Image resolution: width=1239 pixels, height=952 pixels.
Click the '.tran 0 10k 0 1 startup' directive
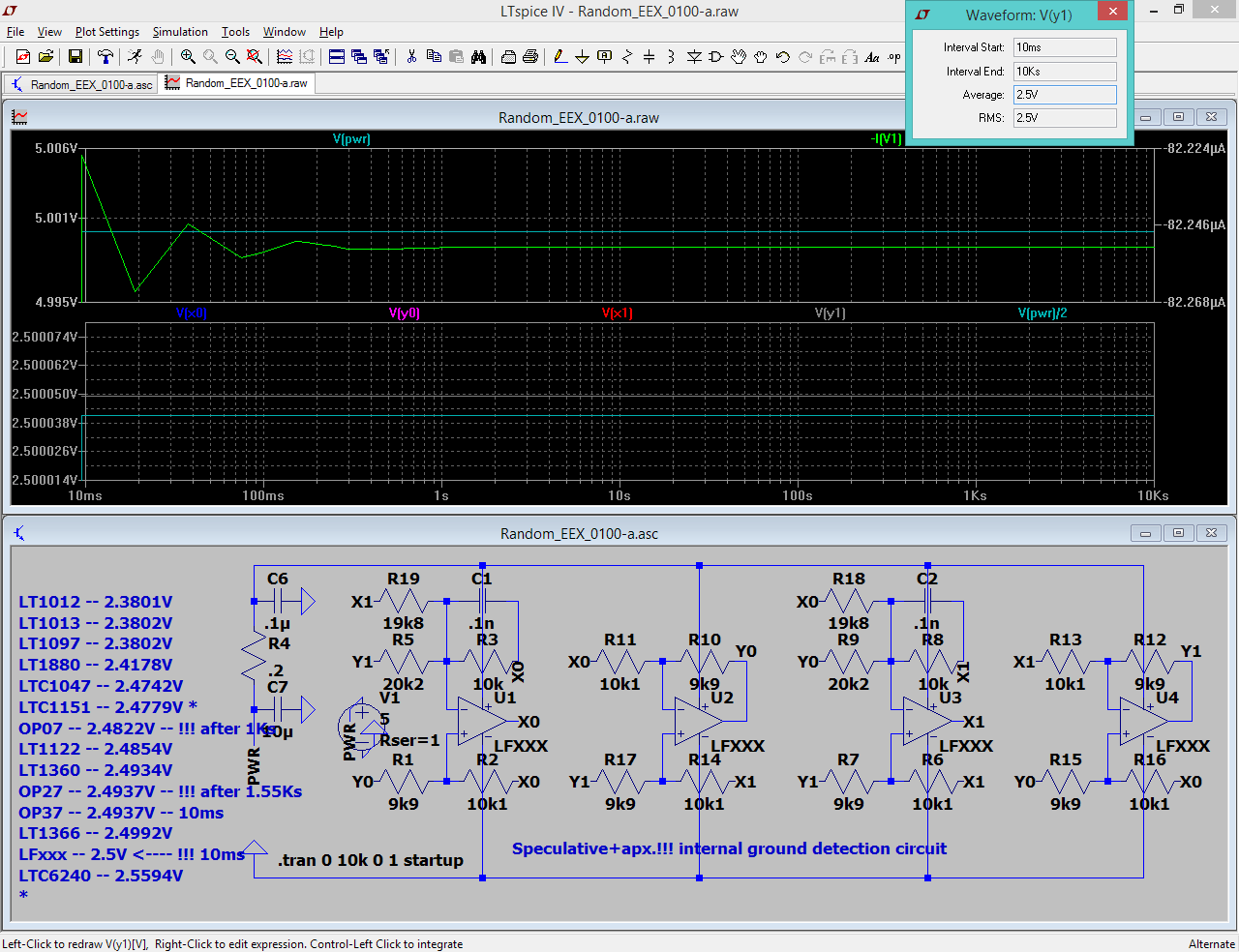pyautogui.click(x=371, y=860)
